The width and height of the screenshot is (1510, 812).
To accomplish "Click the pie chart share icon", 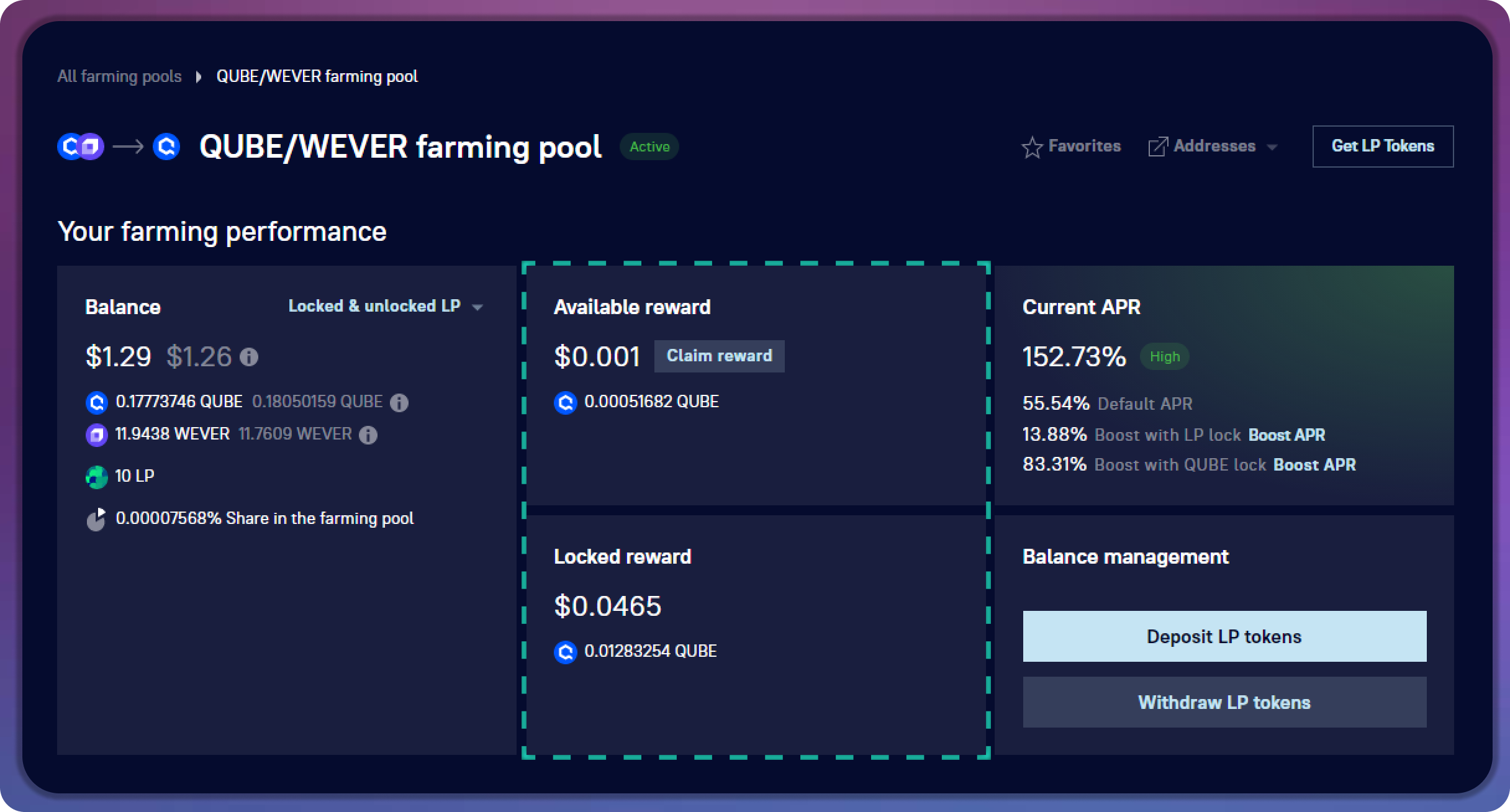I will 96,520.
